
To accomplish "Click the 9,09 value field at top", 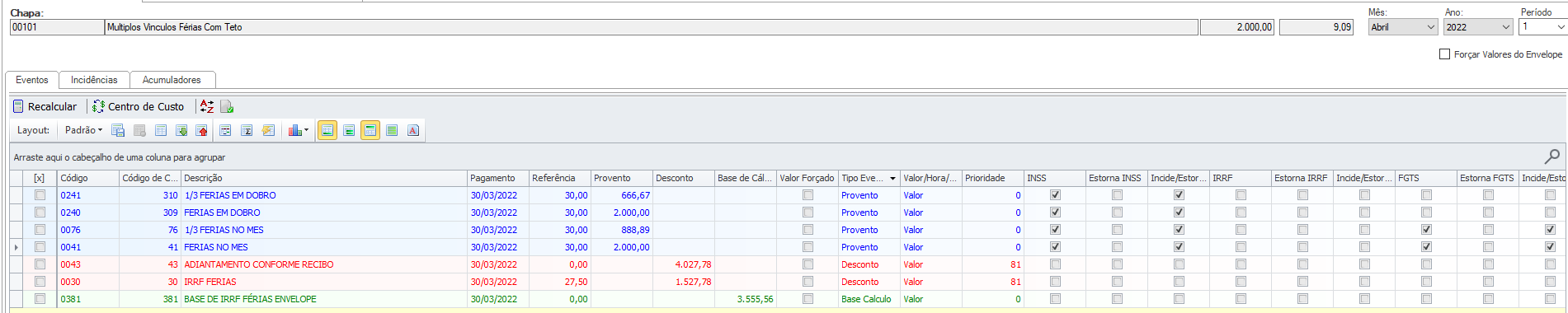I will click(1316, 27).
